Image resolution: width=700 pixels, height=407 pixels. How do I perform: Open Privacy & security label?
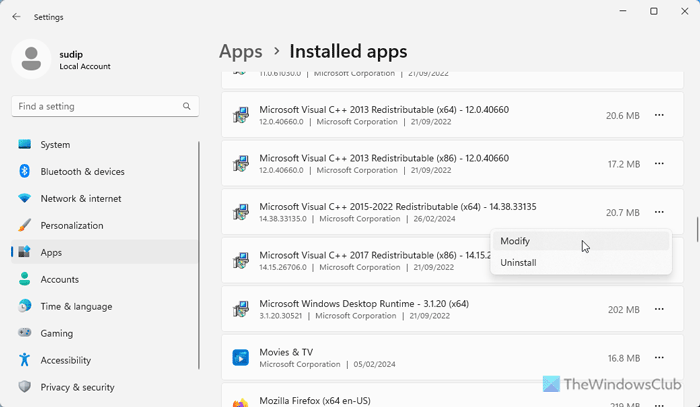click(78, 387)
